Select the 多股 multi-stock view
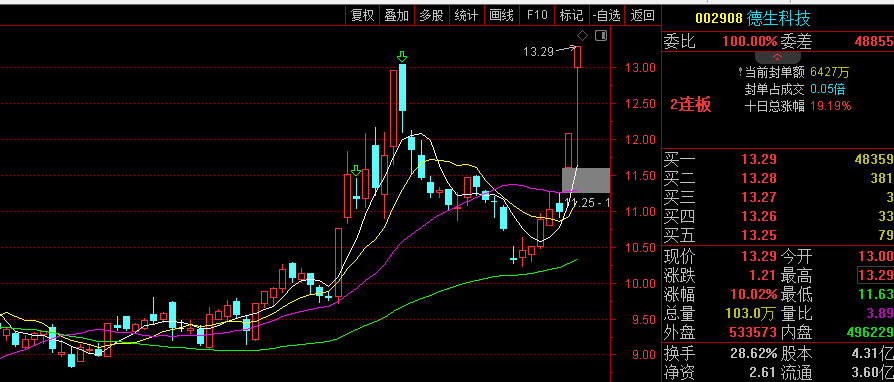894x382 pixels. point(432,15)
